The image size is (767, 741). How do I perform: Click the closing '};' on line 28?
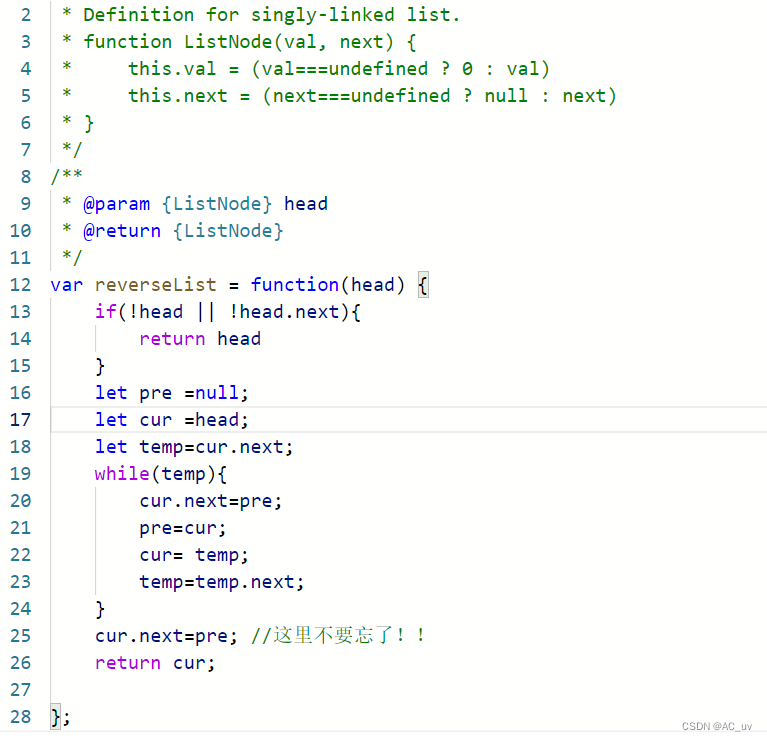pyautogui.click(x=61, y=718)
